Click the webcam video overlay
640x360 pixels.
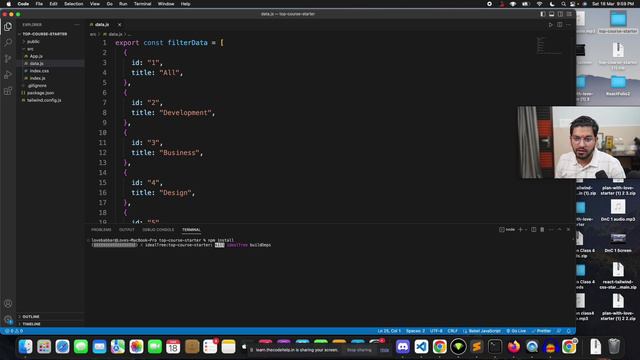coord(578,142)
